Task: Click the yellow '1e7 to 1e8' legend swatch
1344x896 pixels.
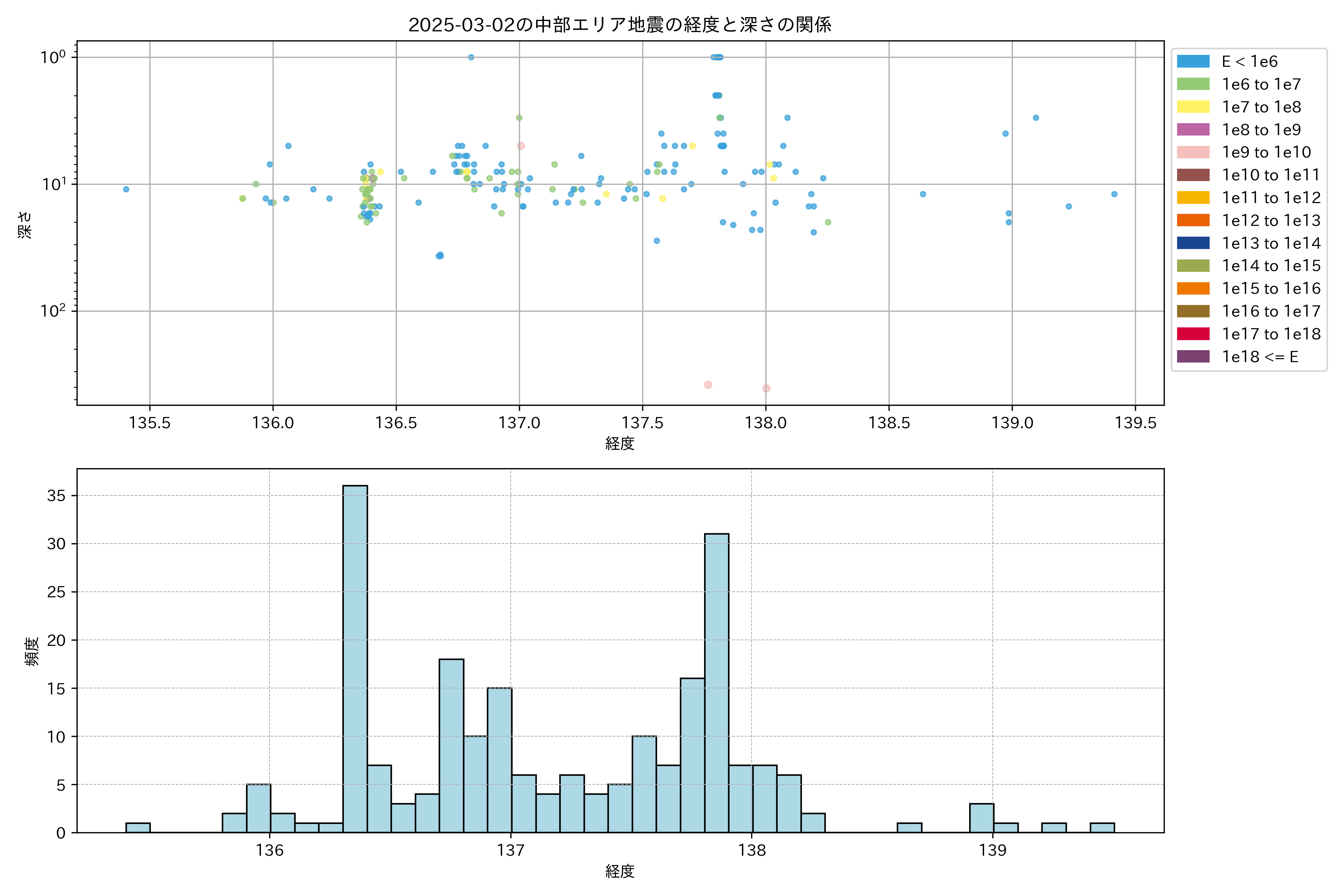Action: tap(1193, 107)
